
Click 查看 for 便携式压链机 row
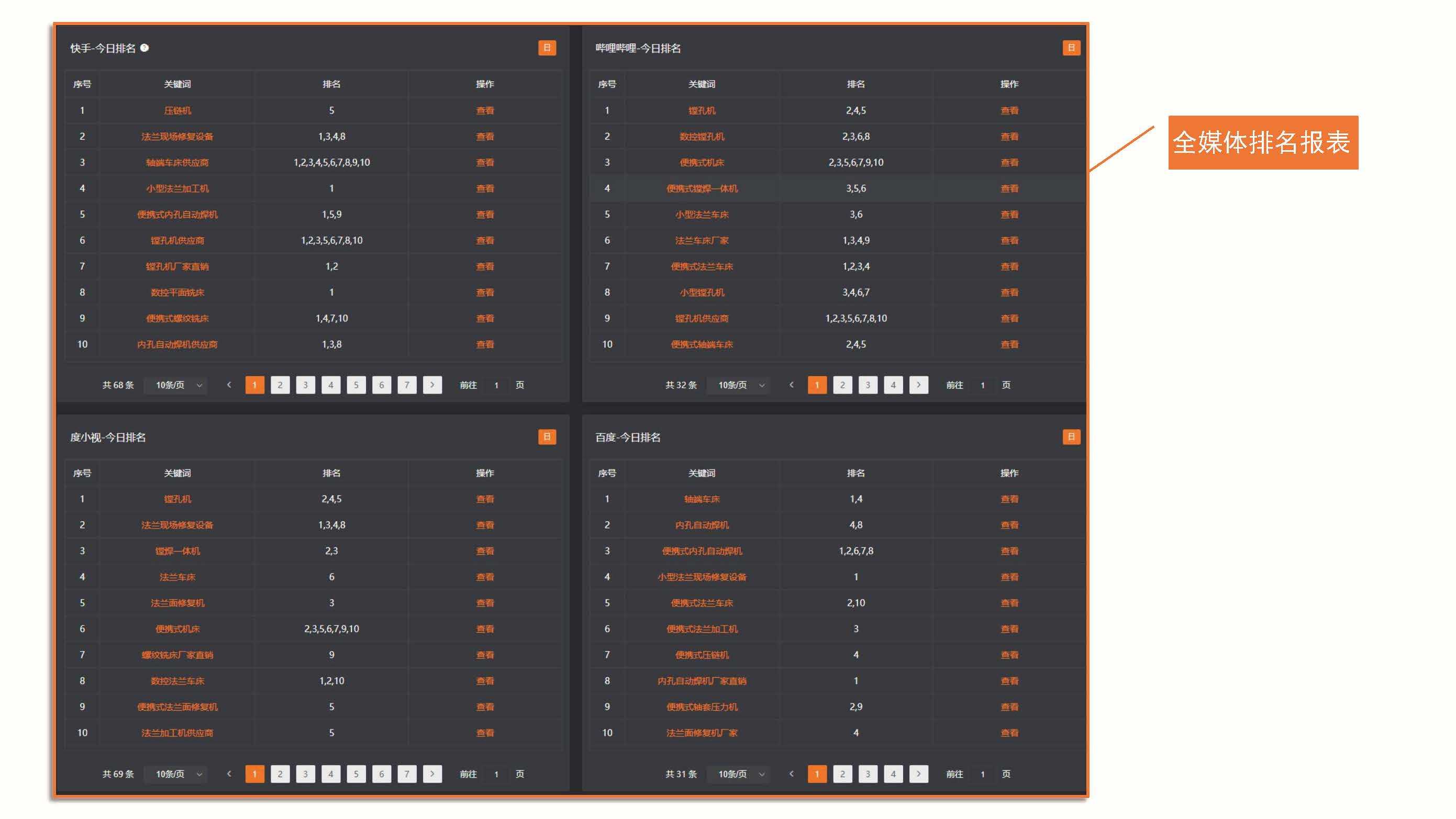tap(1009, 655)
